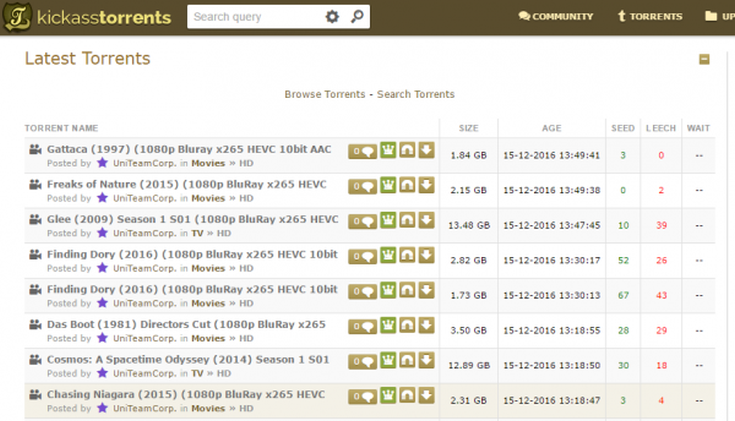Click download arrow icon for Gattaca torrent

[x=426, y=151]
